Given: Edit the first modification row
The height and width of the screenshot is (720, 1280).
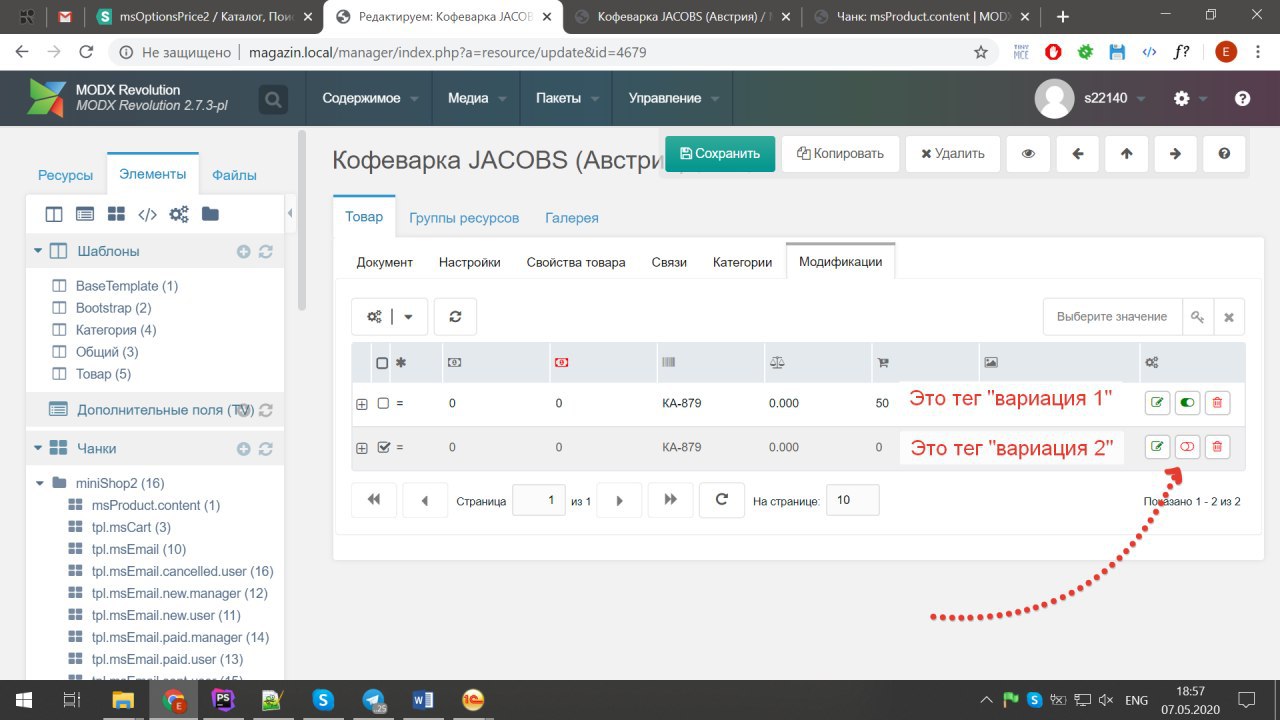Looking at the screenshot, I should pos(1157,403).
